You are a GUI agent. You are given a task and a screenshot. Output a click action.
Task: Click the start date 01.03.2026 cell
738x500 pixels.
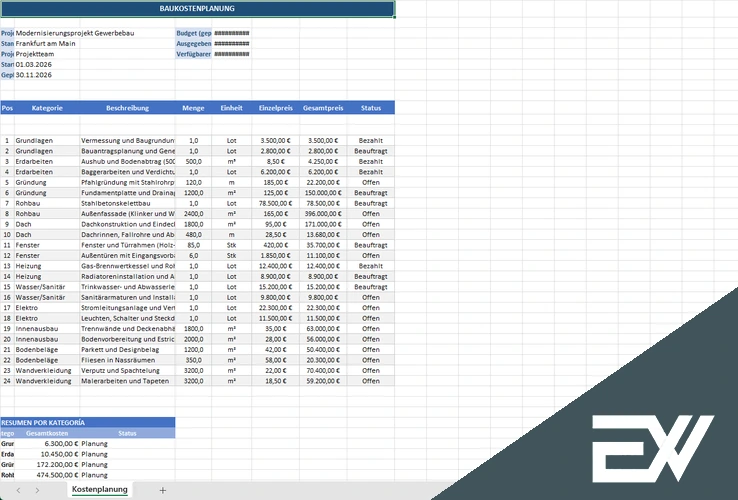34,65
